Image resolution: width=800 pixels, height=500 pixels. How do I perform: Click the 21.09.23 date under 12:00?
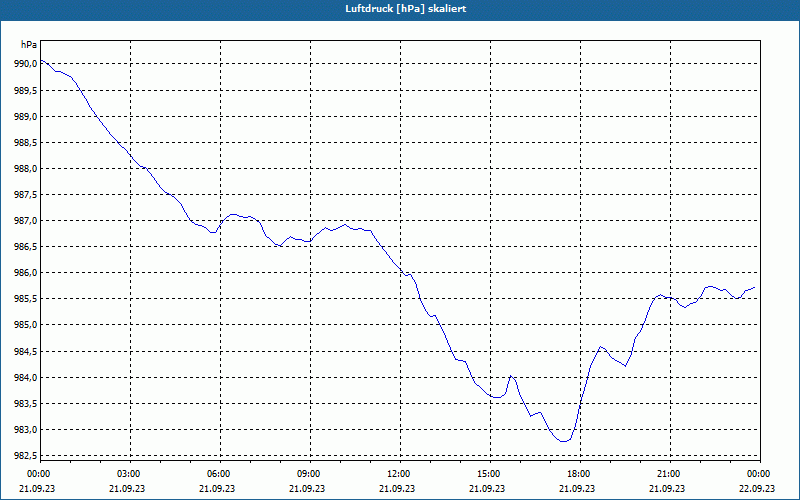tap(397, 488)
